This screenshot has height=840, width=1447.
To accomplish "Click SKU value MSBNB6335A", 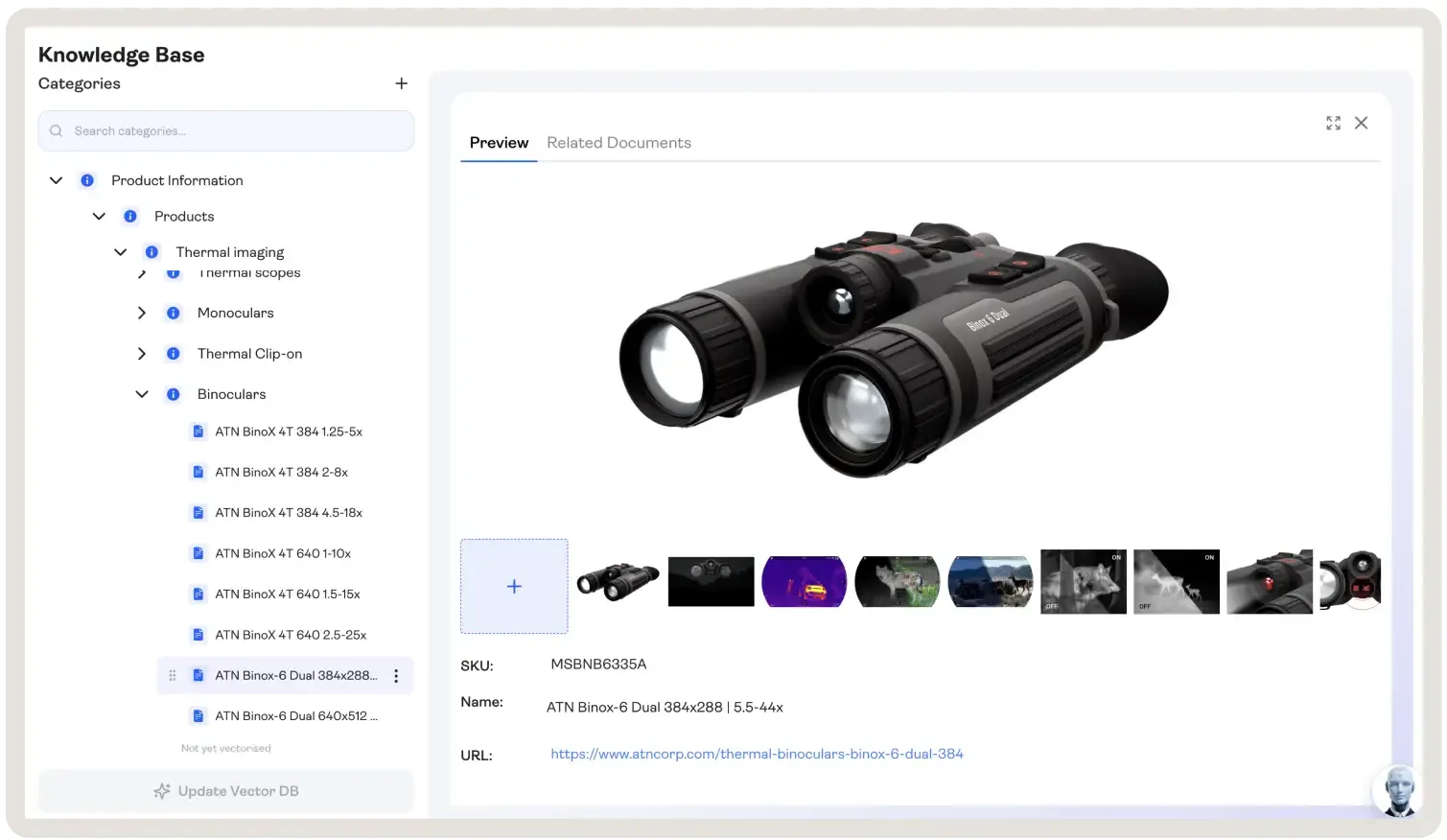I will click(598, 664).
